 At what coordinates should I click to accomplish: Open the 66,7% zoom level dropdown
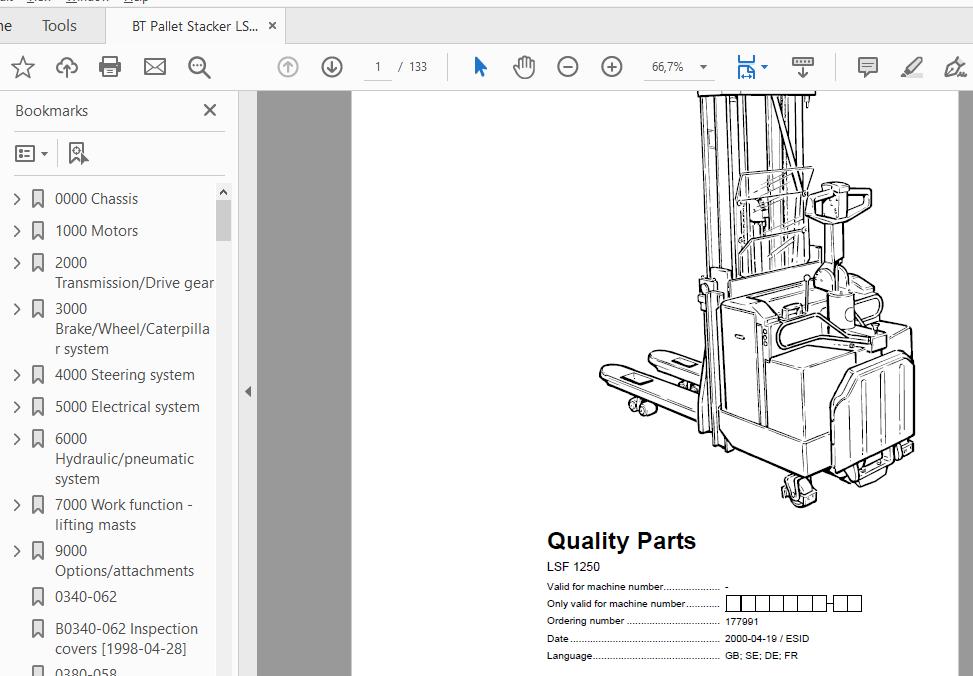[x=703, y=67]
